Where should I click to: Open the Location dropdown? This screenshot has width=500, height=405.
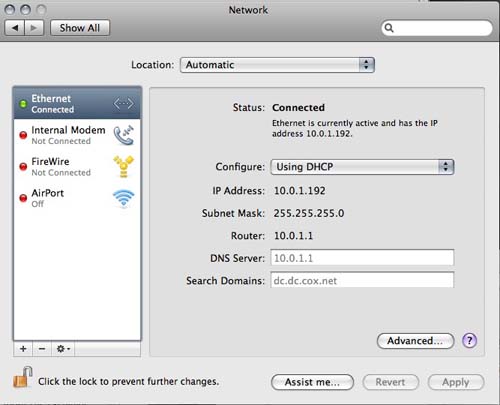click(277, 65)
